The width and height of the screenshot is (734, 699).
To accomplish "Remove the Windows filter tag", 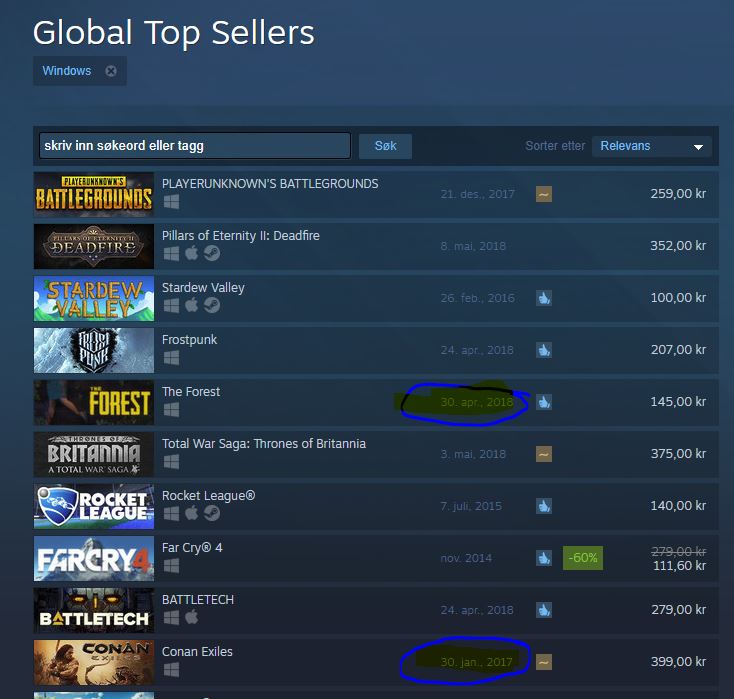I will [x=111, y=71].
